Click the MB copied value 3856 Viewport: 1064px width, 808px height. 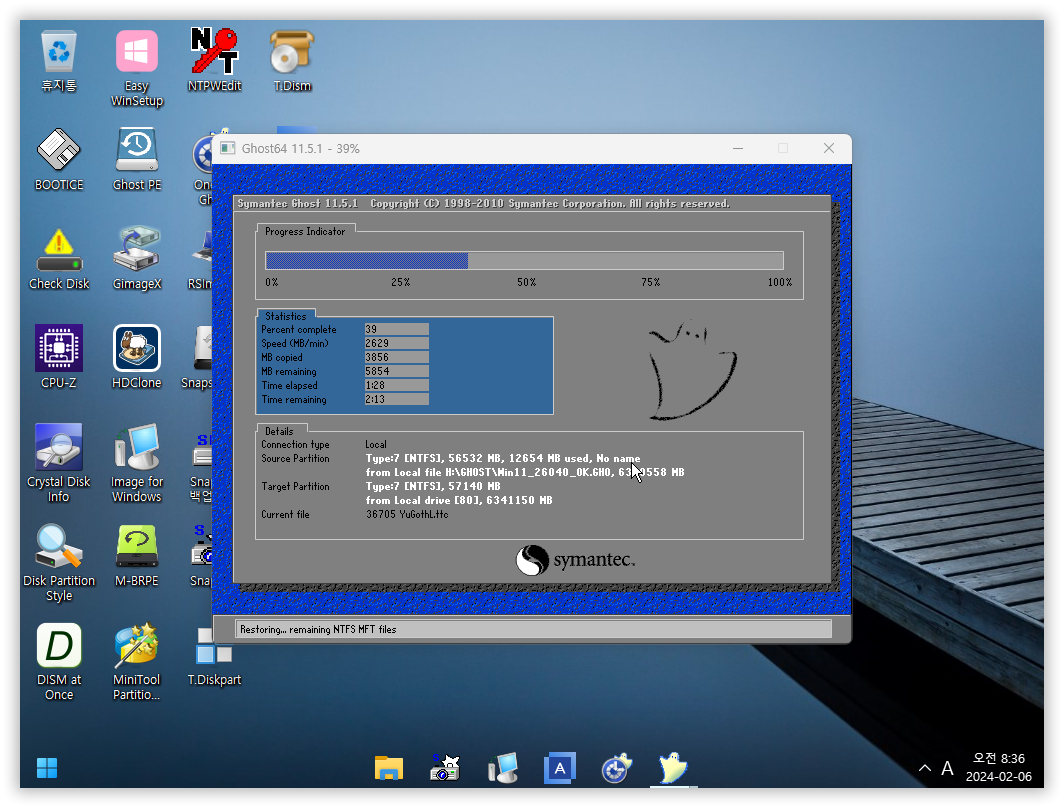[x=396, y=358]
